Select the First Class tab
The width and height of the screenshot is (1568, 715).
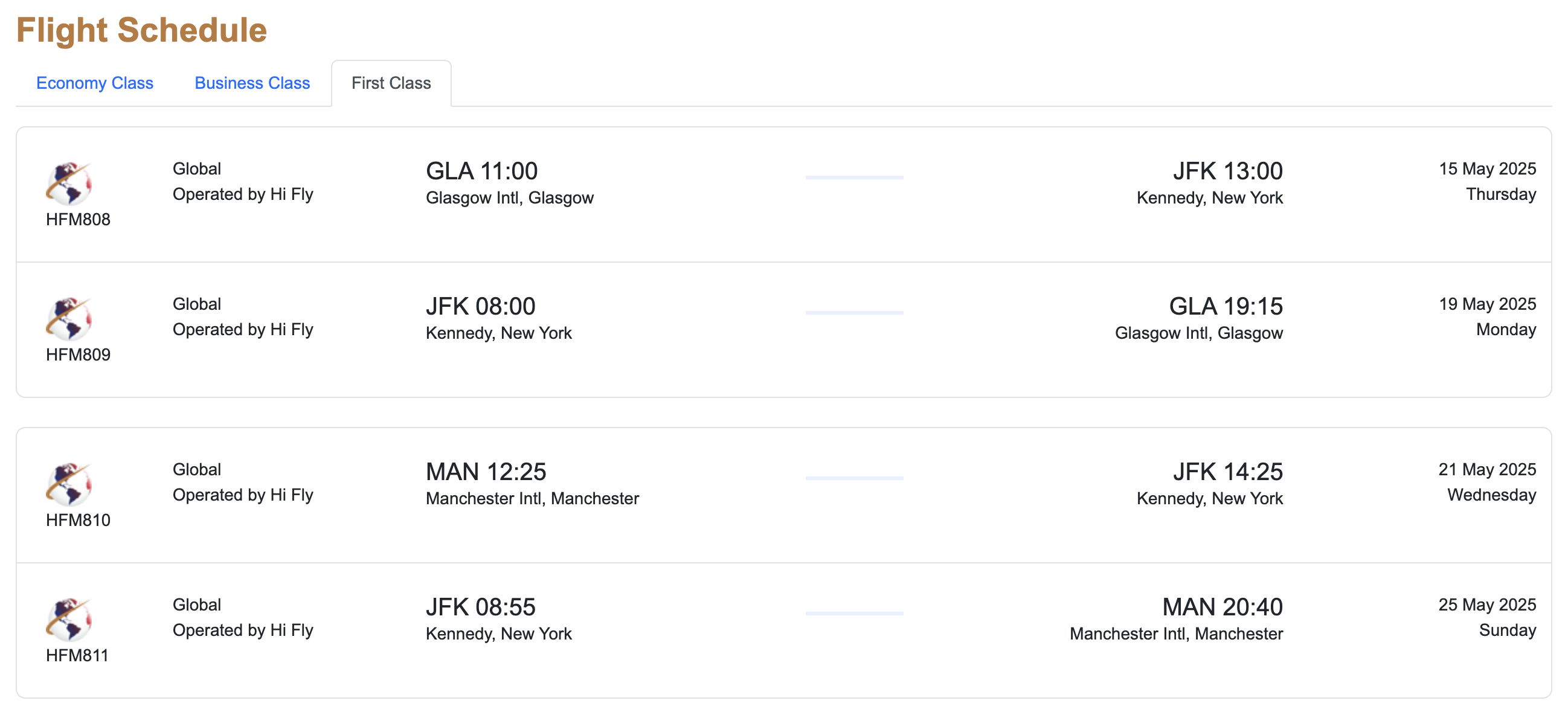click(391, 83)
